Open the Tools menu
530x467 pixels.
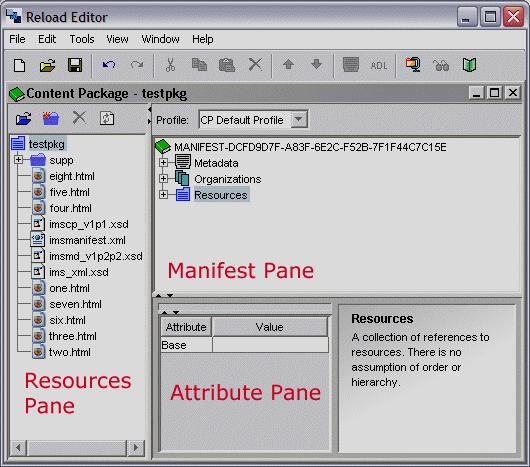click(82, 39)
